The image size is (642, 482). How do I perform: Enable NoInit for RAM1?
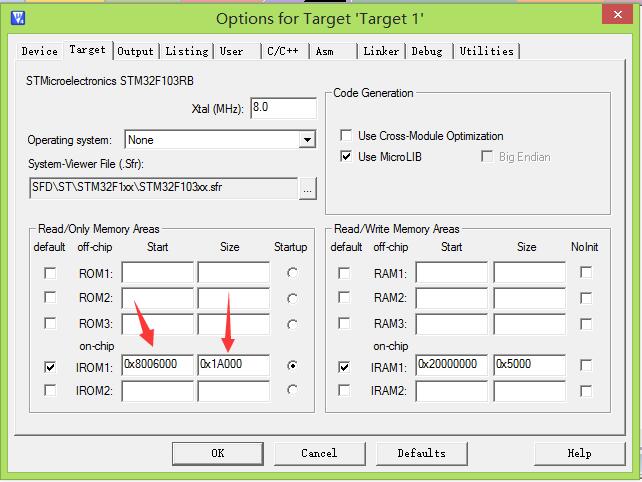586,272
